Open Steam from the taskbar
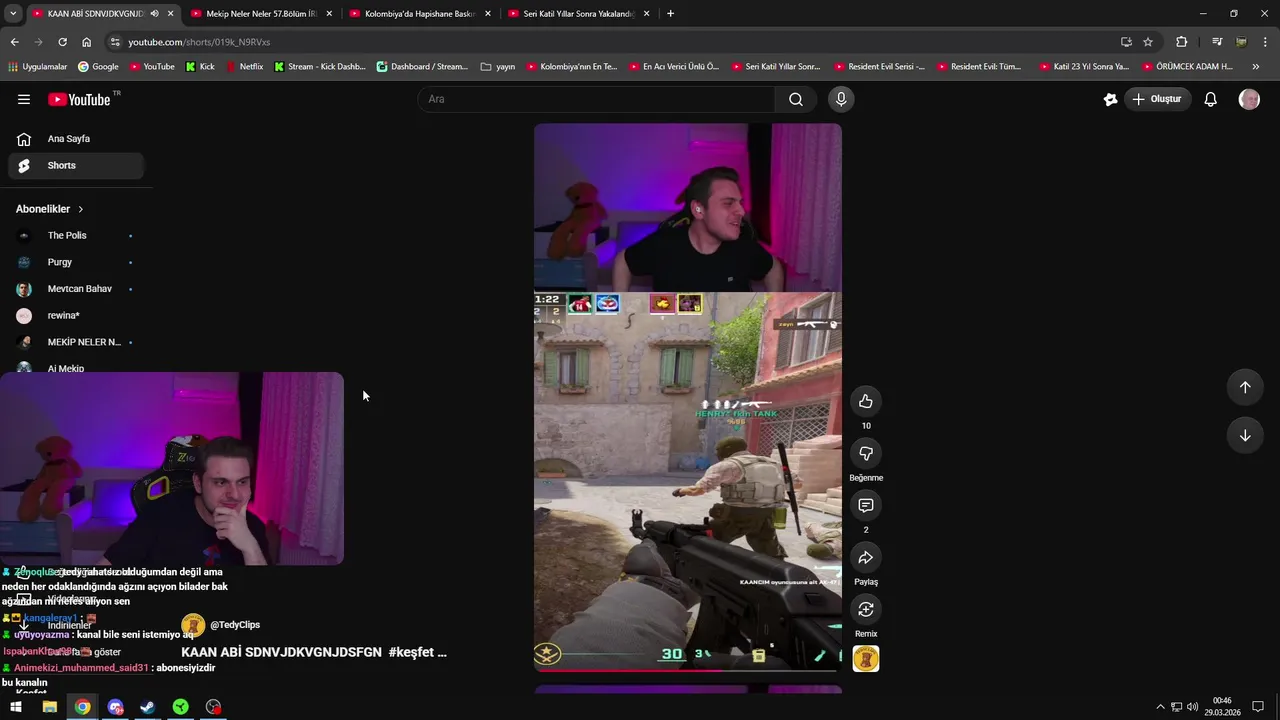1280x720 pixels. [x=147, y=707]
